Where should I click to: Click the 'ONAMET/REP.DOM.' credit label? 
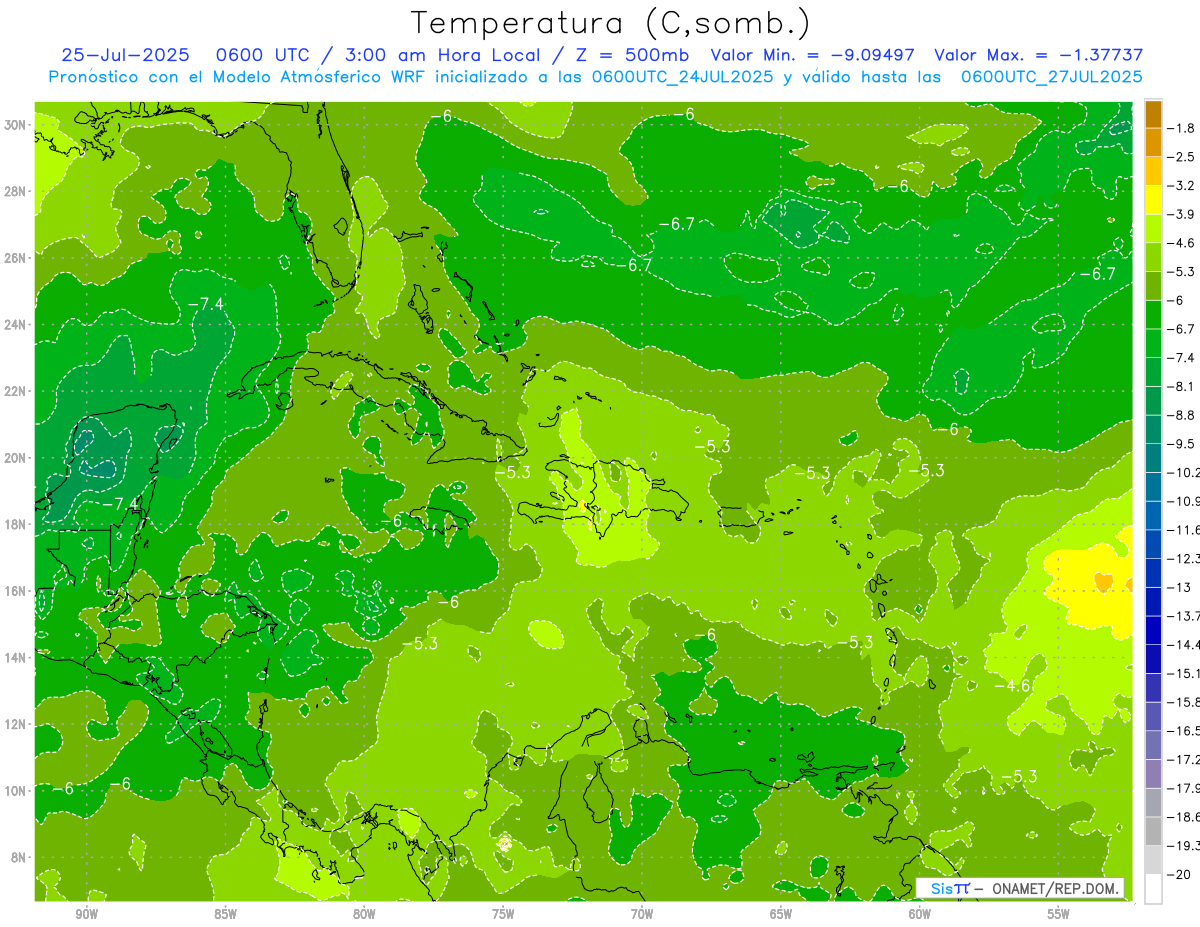click(x=1054, y=888)
